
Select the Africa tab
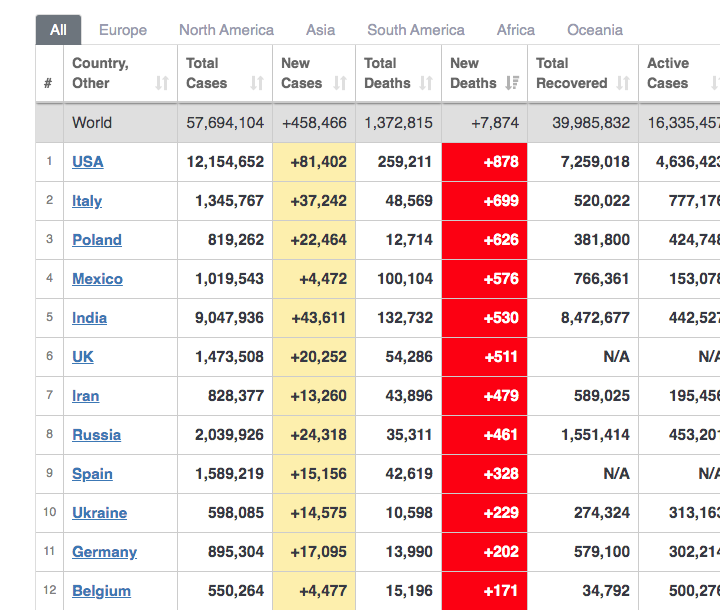515,30
